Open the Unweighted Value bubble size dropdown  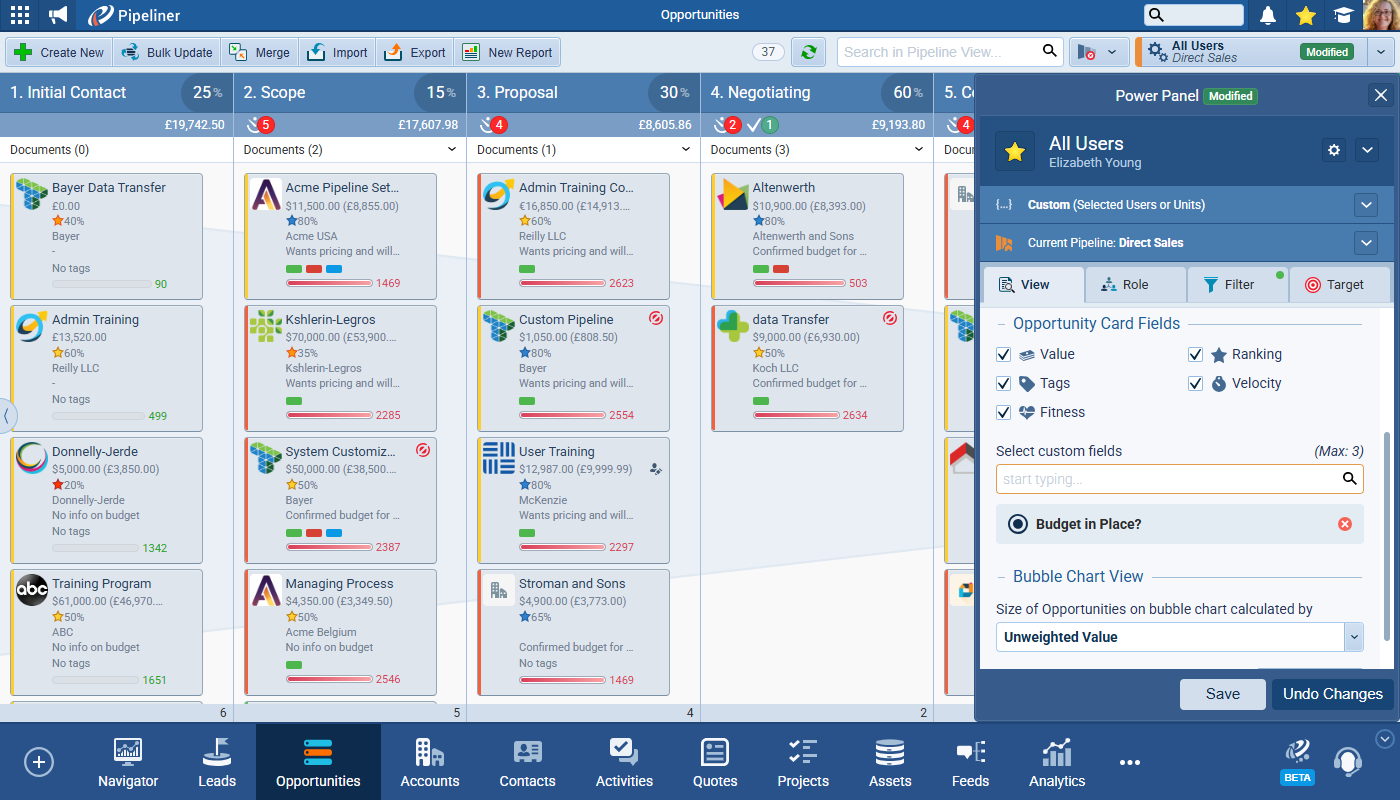pyautogui.click(x=1354, y=637)
